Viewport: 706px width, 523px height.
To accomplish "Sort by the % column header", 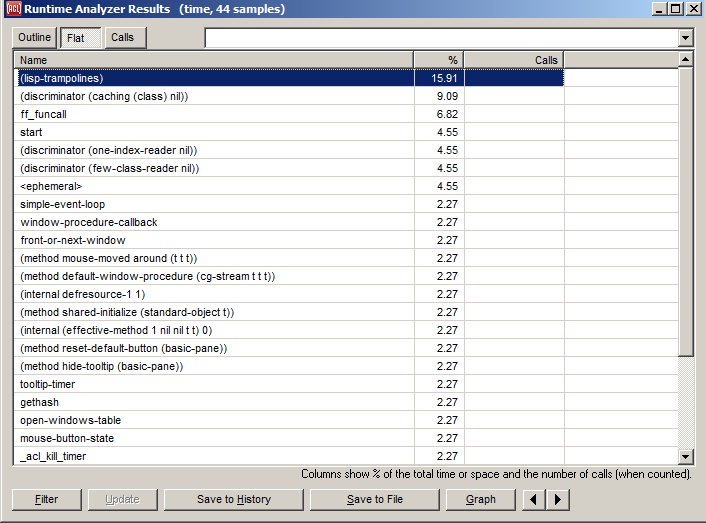I will click(439, 60).
